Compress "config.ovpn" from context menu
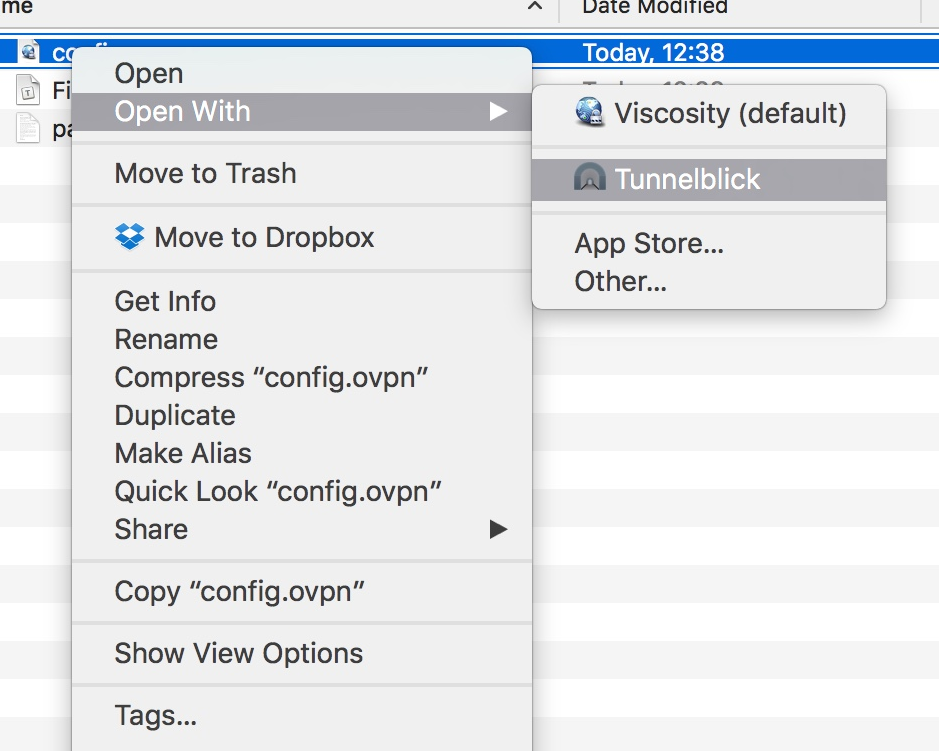Viewport: 939px width, 751px height. [271, 377]
